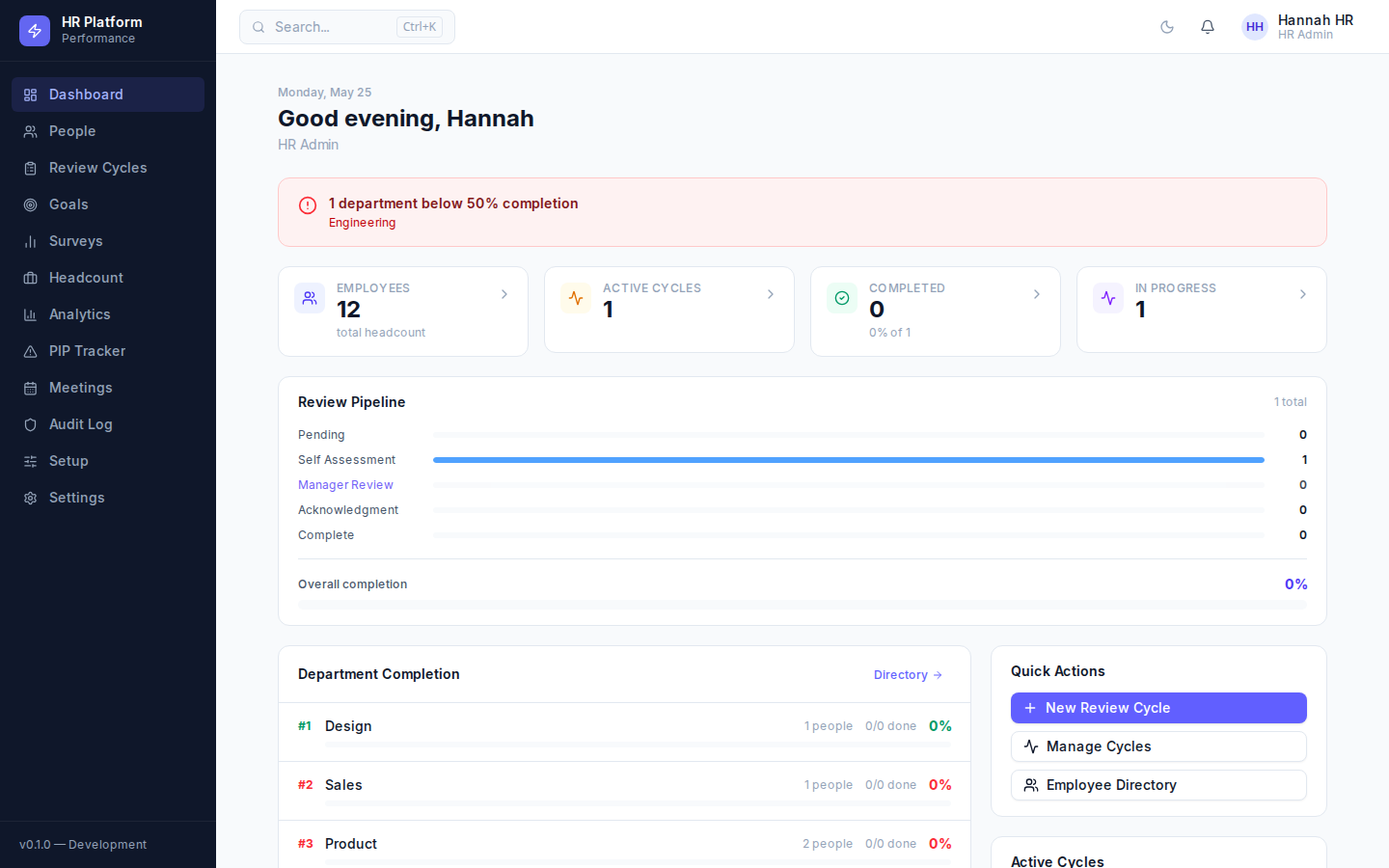
Task: Click the Engineering text in alert banner
Action: pyautogui.click(x=362, y=223)
